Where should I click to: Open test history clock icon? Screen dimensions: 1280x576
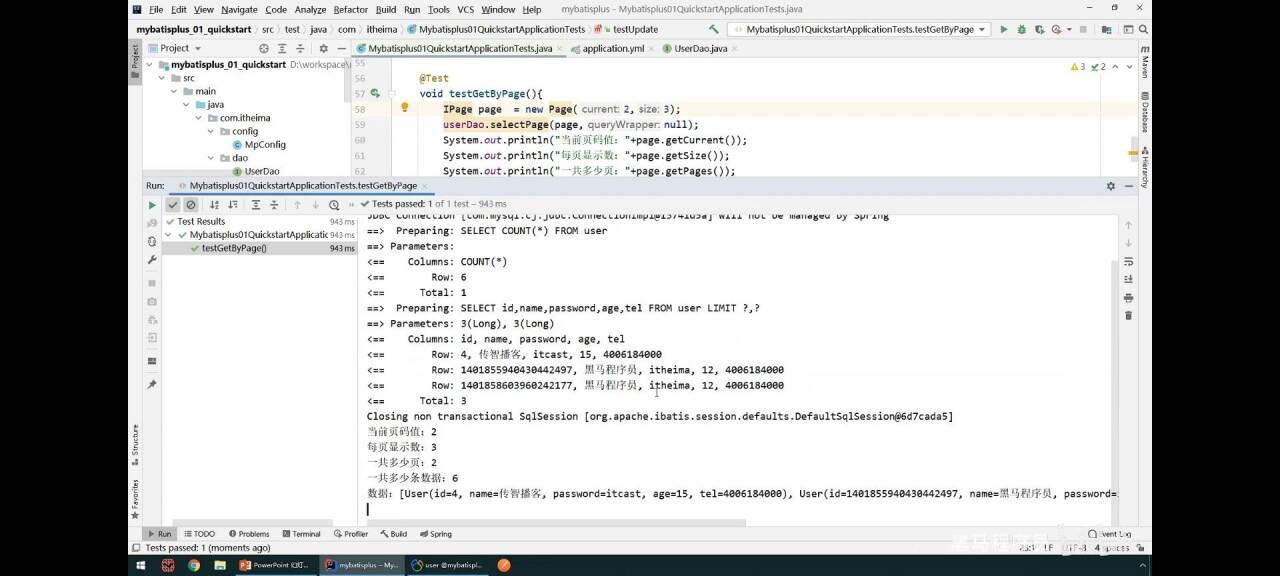click(x=334, y=204)
